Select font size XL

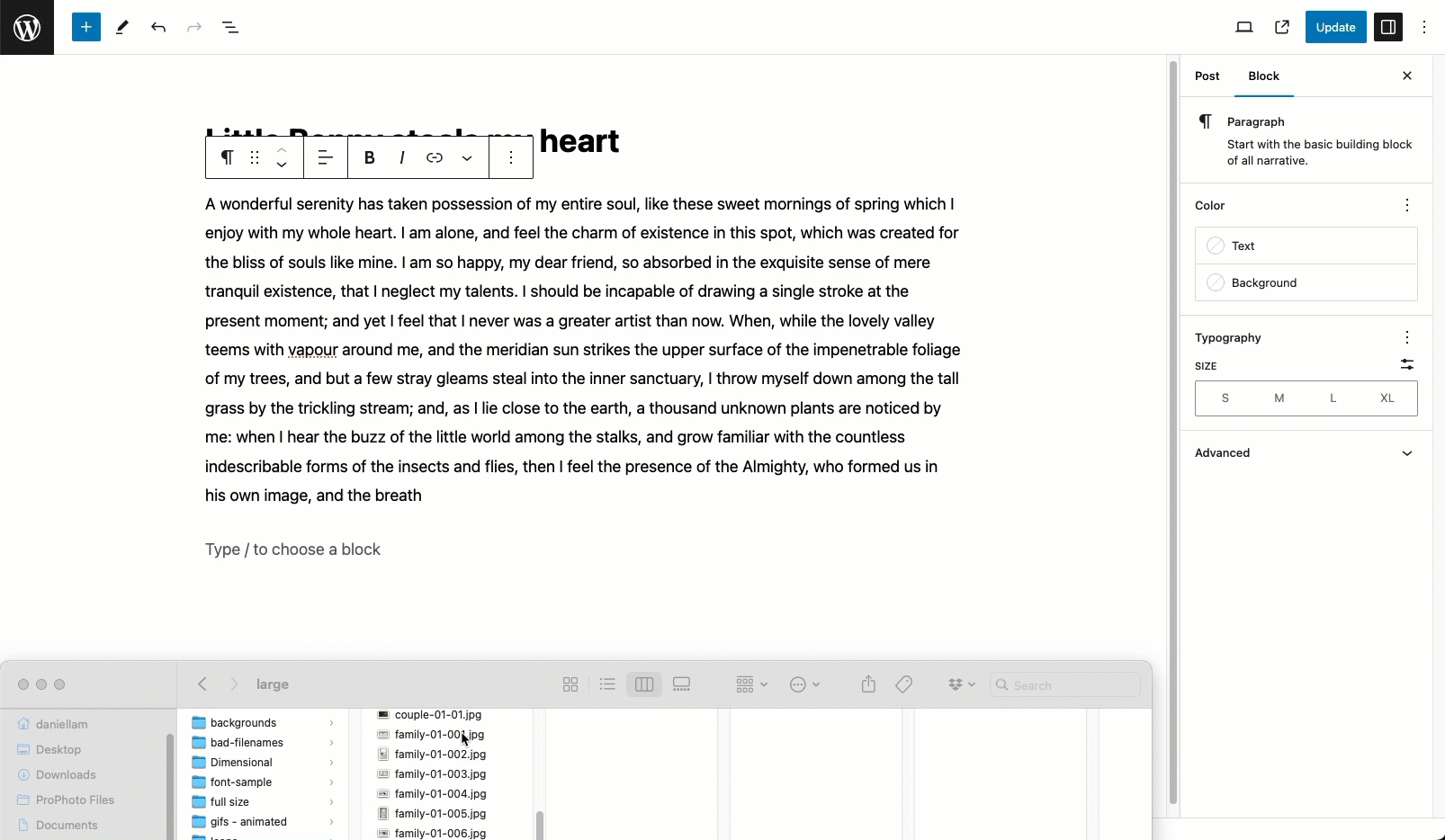point(1387,398)
